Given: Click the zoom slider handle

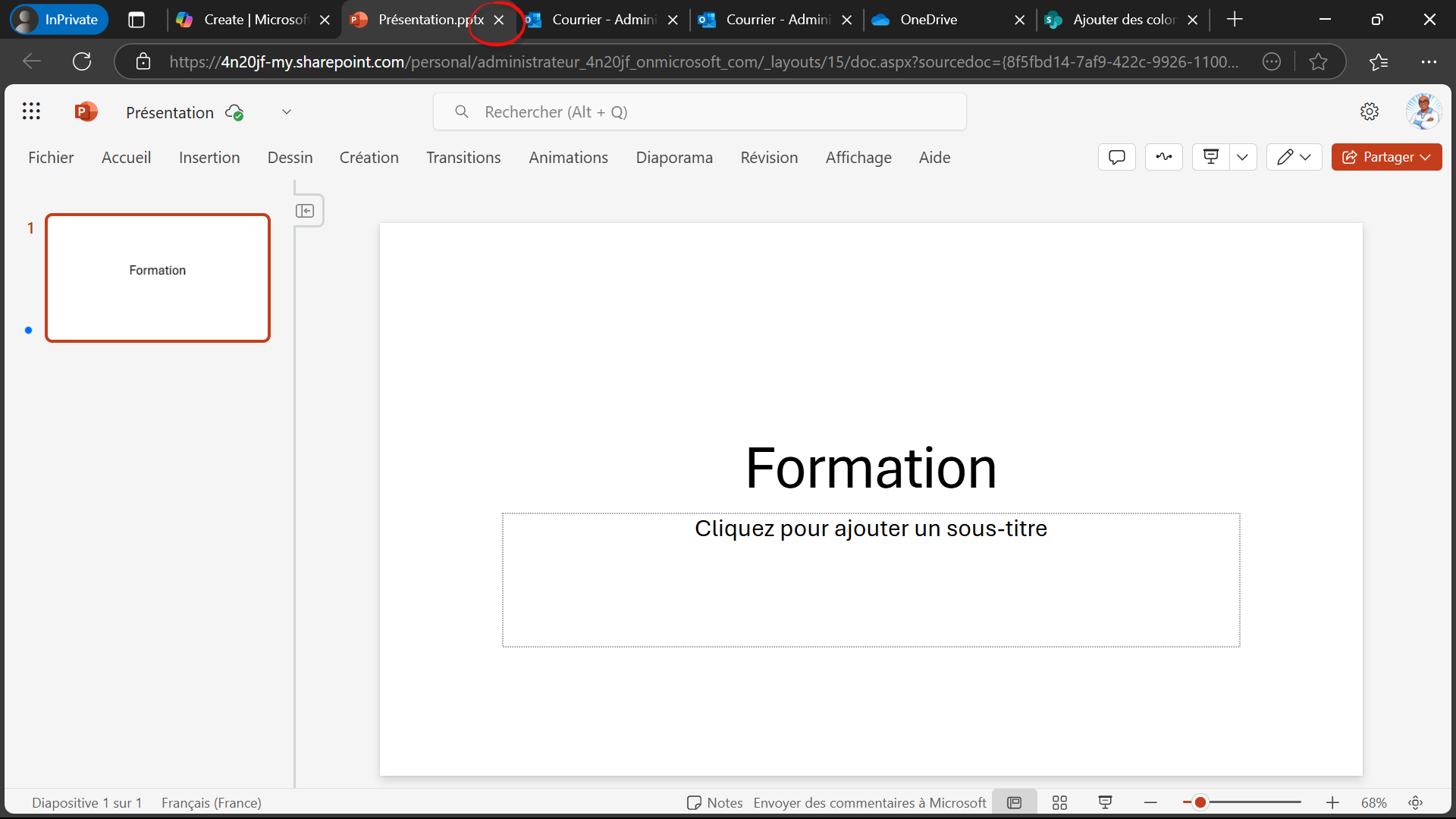Looking at the screenshot, I should 1200,802.
